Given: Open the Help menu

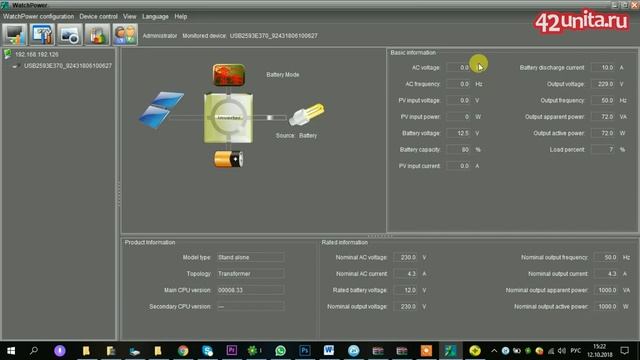Looking at the screenshot, I should pos(180,17).
